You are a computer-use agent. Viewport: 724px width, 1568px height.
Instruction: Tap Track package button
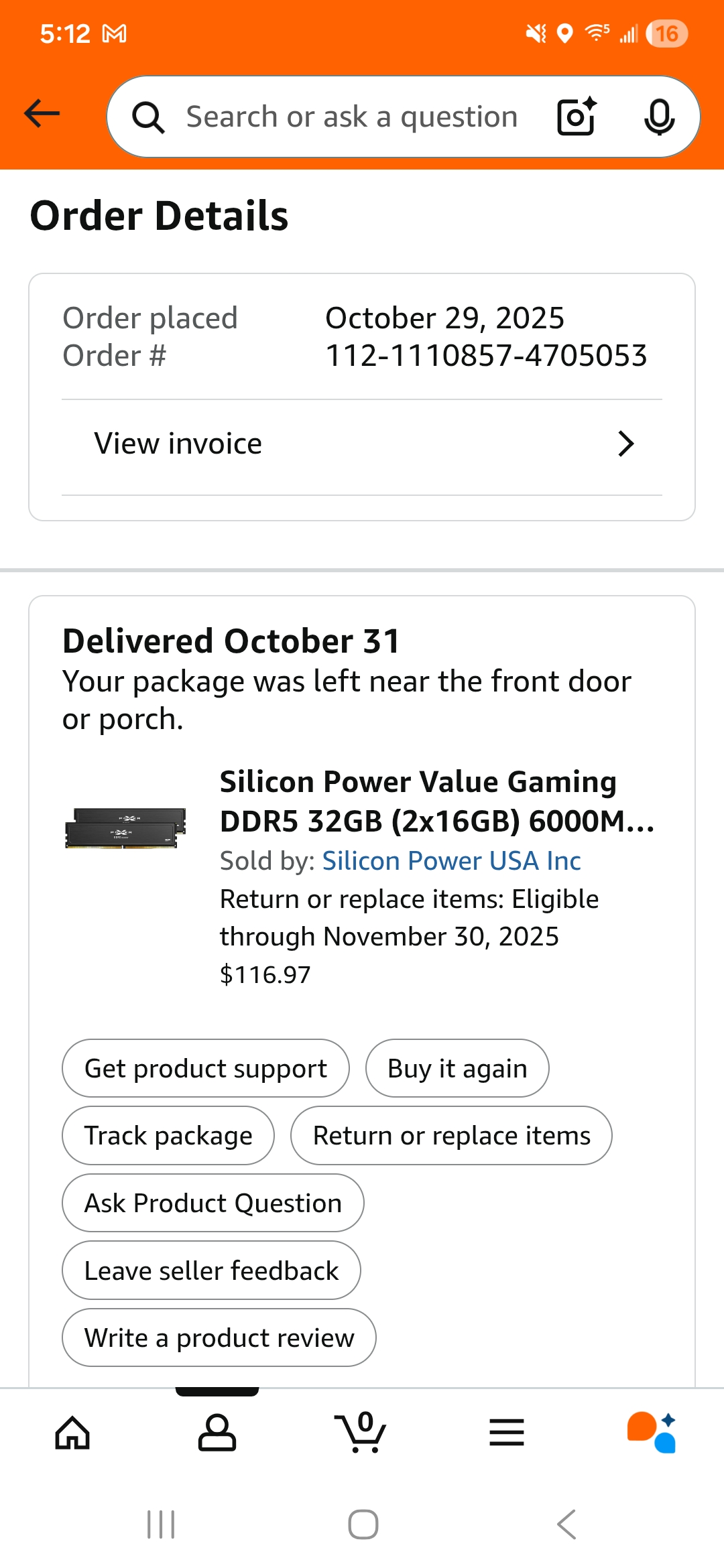tap(168, 1136)
